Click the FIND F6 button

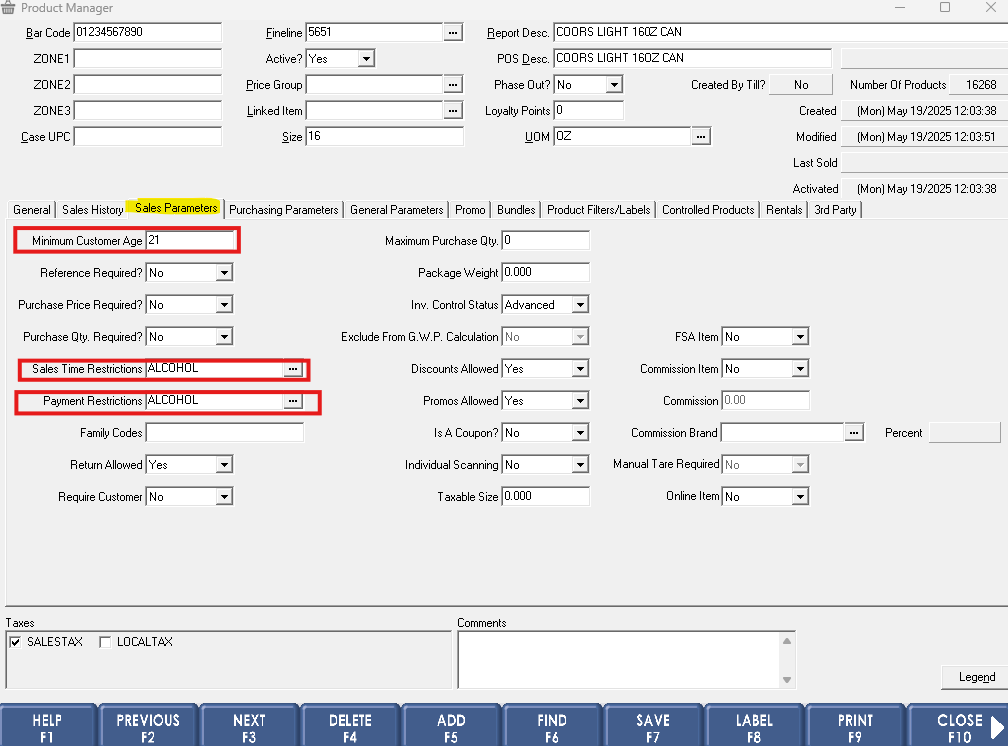552,727
